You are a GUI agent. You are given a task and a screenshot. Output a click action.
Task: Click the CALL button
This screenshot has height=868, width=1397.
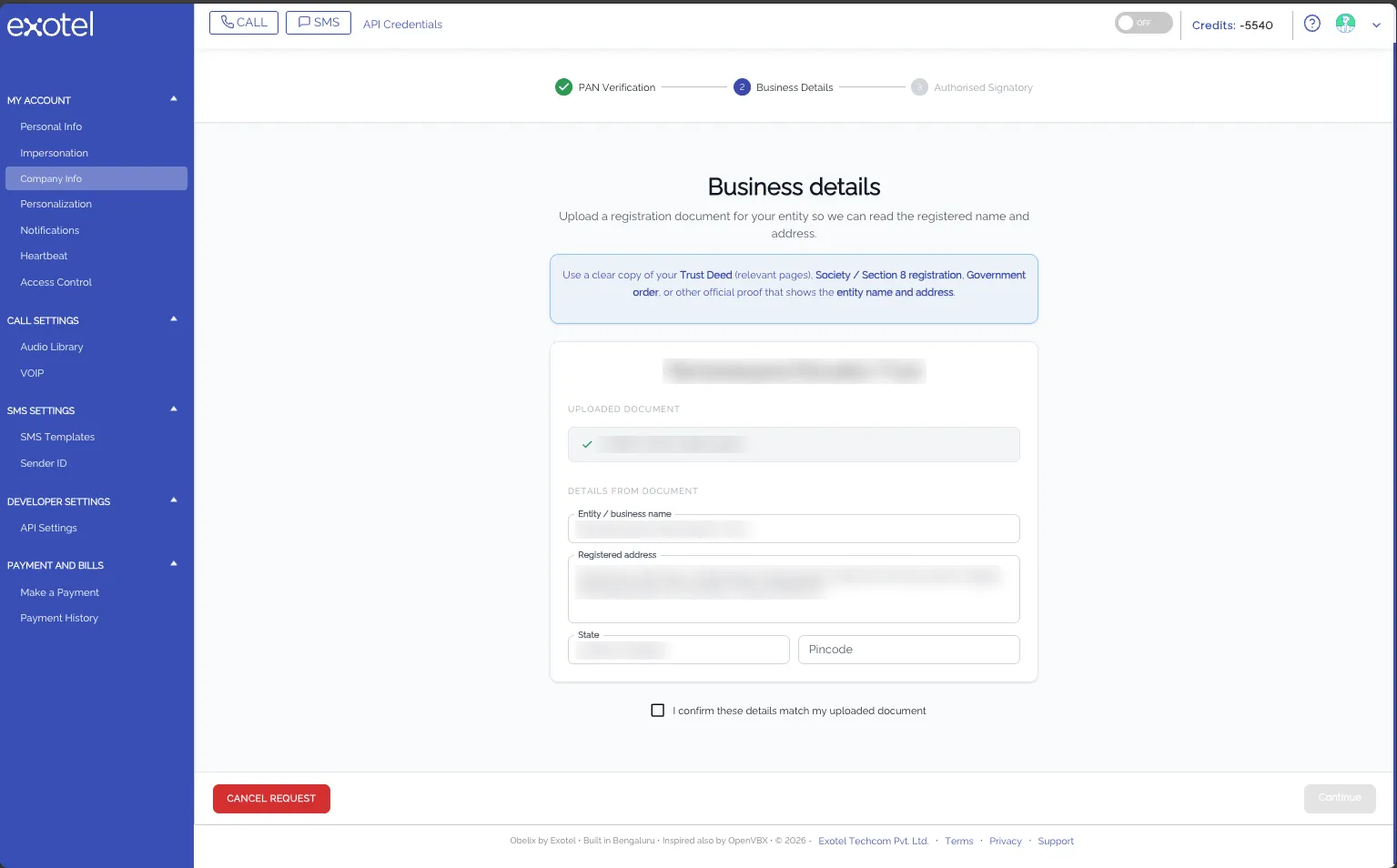pos(244,23)
